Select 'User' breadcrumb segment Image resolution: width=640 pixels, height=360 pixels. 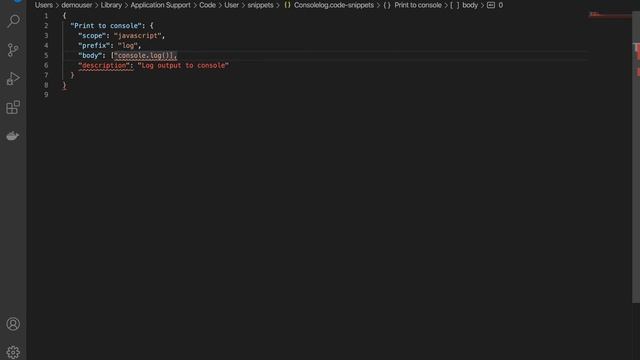[231, 5]
